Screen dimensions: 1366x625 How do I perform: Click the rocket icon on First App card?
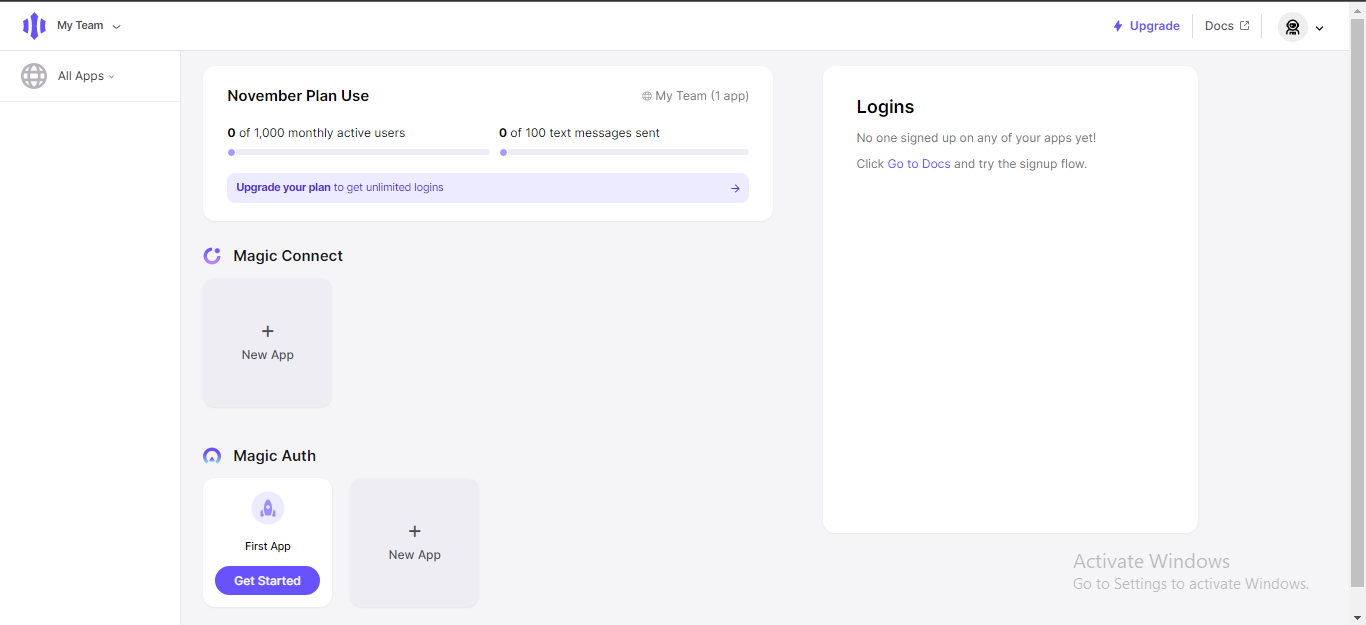pyautogui.click(x=268, y=508)
